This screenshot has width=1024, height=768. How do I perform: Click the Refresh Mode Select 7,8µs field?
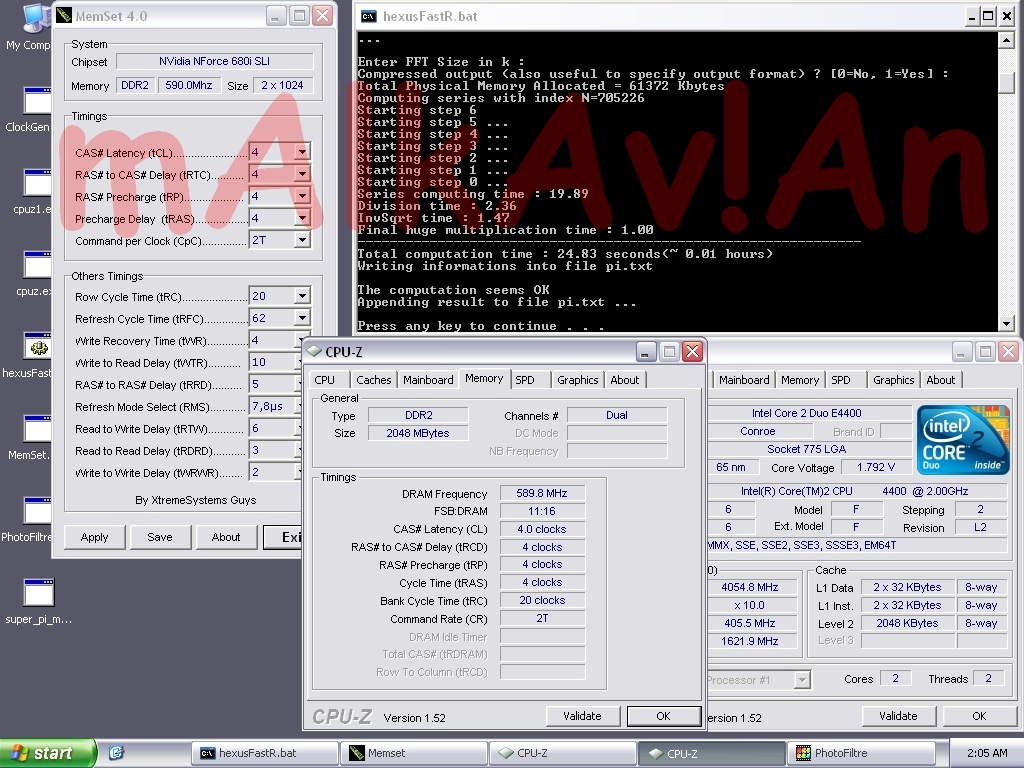tap(273, 406)
